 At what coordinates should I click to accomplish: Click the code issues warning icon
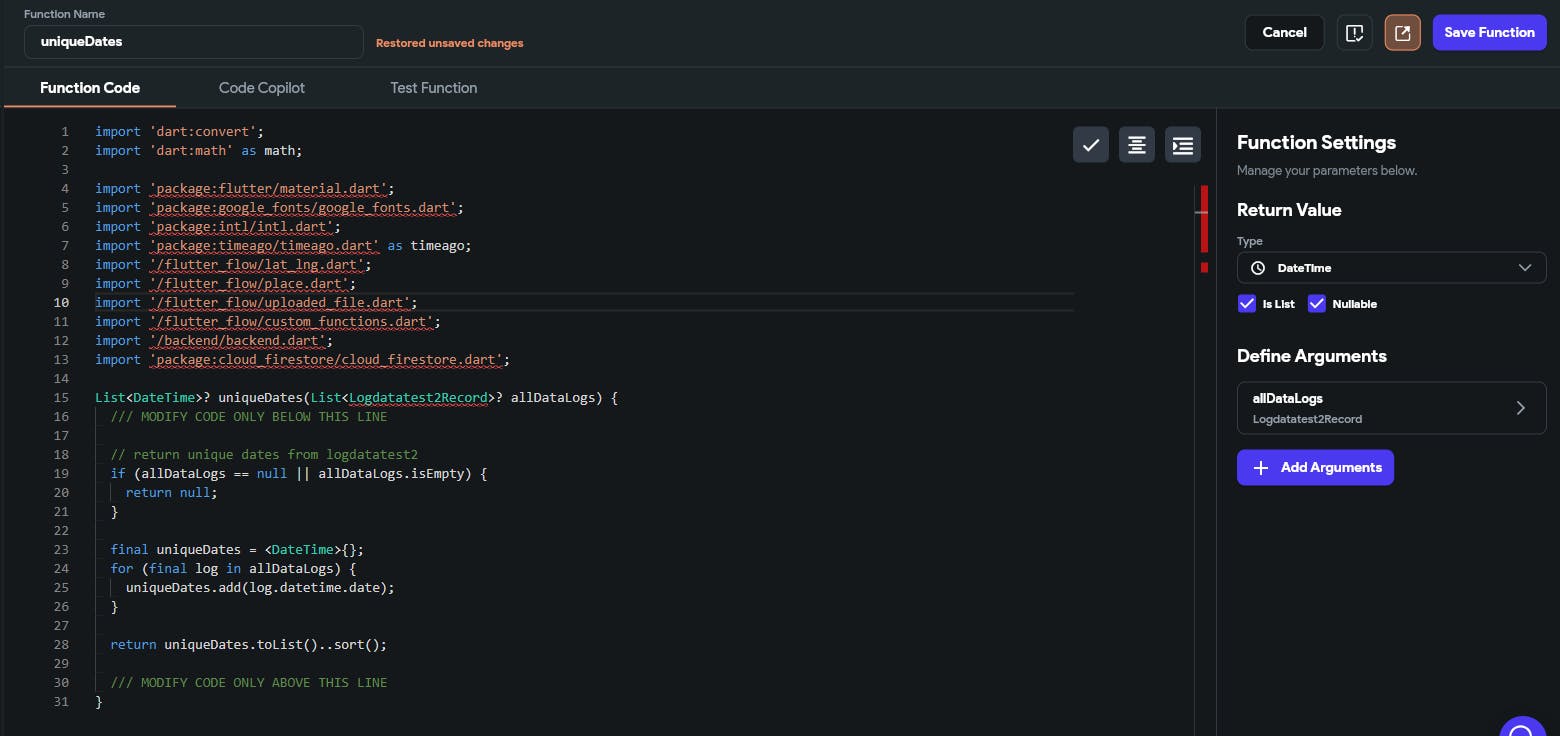point(1355,33)
